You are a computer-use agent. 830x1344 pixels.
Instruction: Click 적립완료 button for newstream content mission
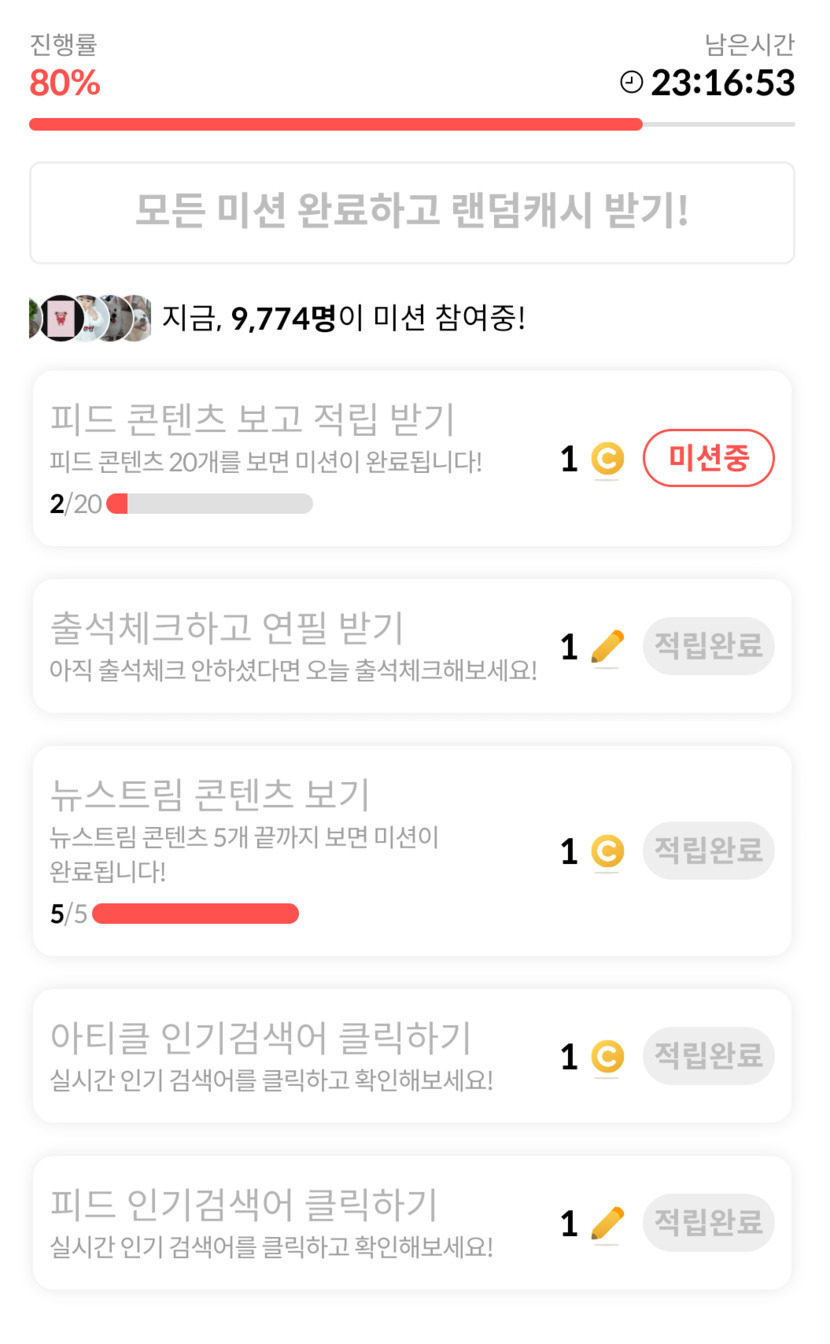coord(708,851)
